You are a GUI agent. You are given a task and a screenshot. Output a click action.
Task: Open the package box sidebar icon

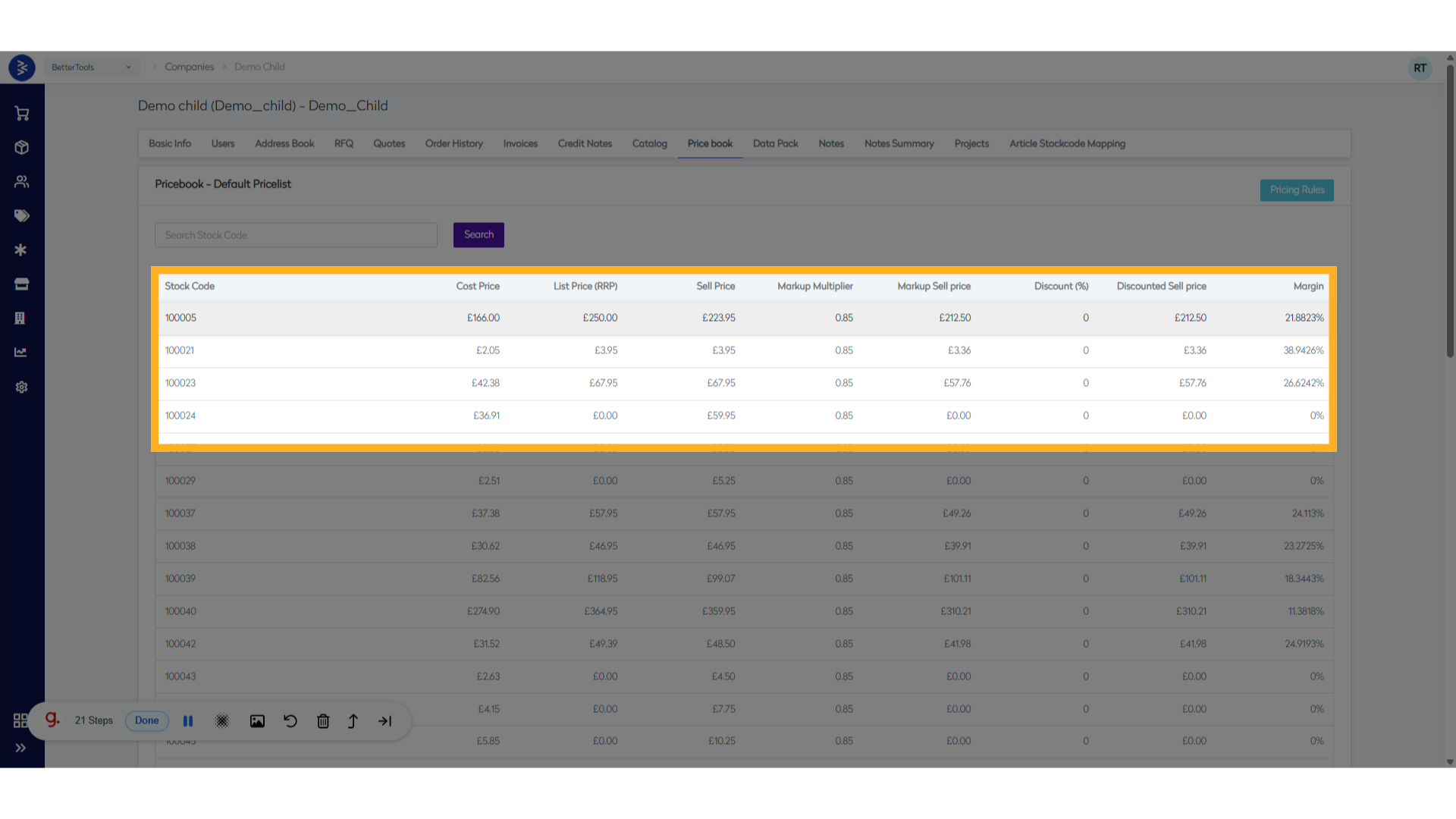coord(21,148)
